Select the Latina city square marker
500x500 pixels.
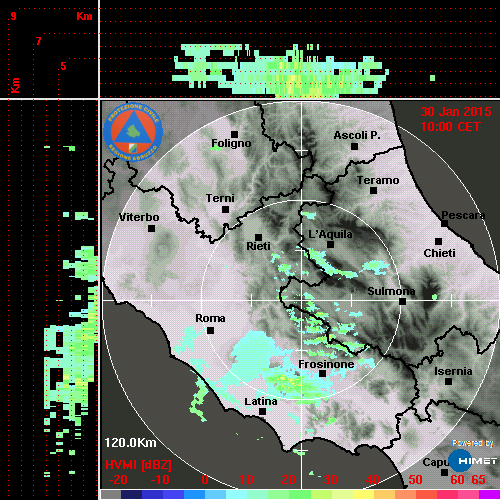coord(262,412)
